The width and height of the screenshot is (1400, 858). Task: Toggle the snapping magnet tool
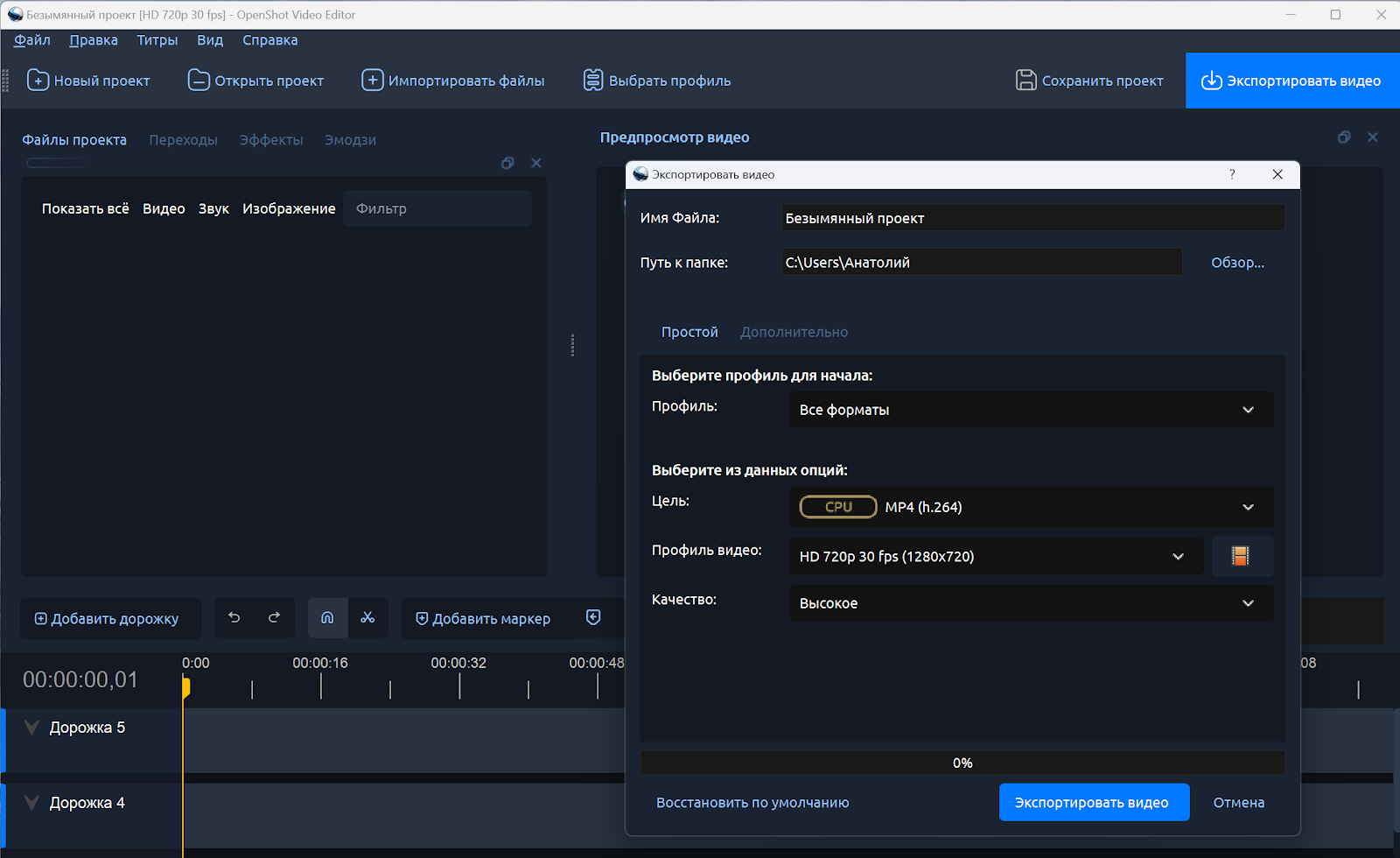coord(327,618)
